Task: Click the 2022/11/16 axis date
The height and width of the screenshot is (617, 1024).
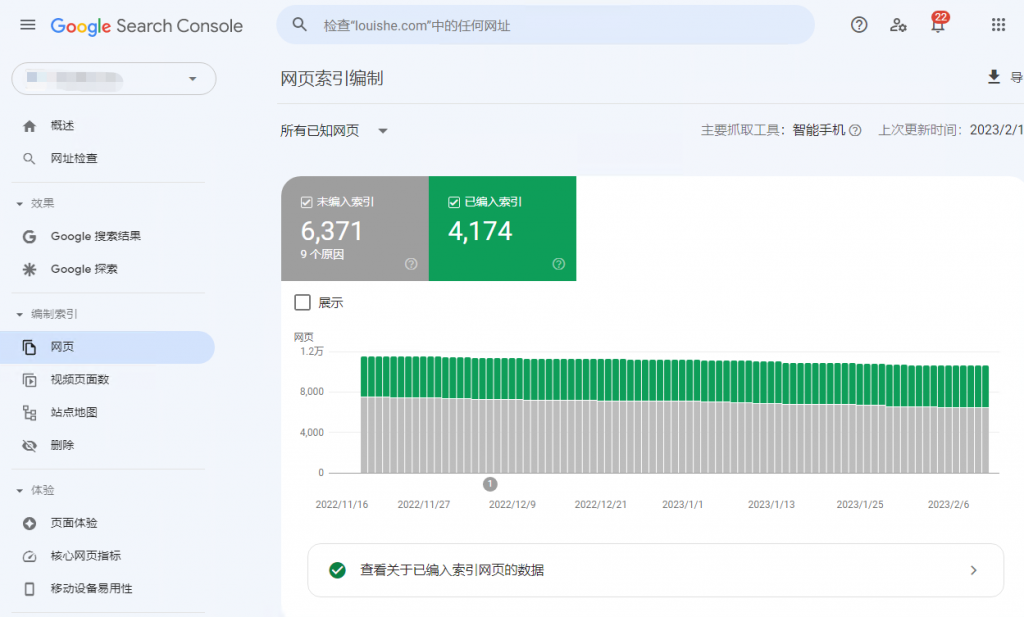Action: (x=342, y=505)
